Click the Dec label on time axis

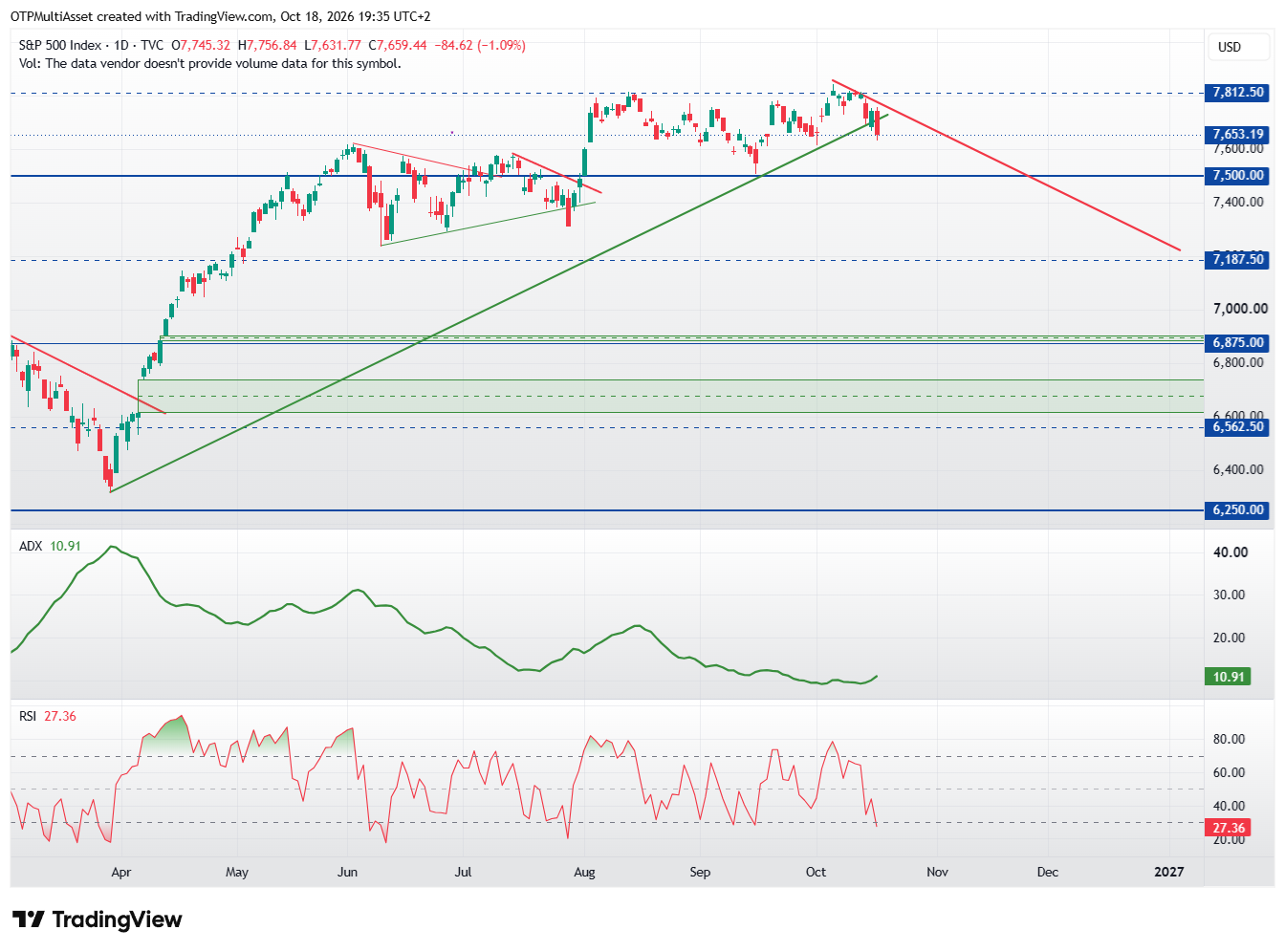(x=1048, y=872)
